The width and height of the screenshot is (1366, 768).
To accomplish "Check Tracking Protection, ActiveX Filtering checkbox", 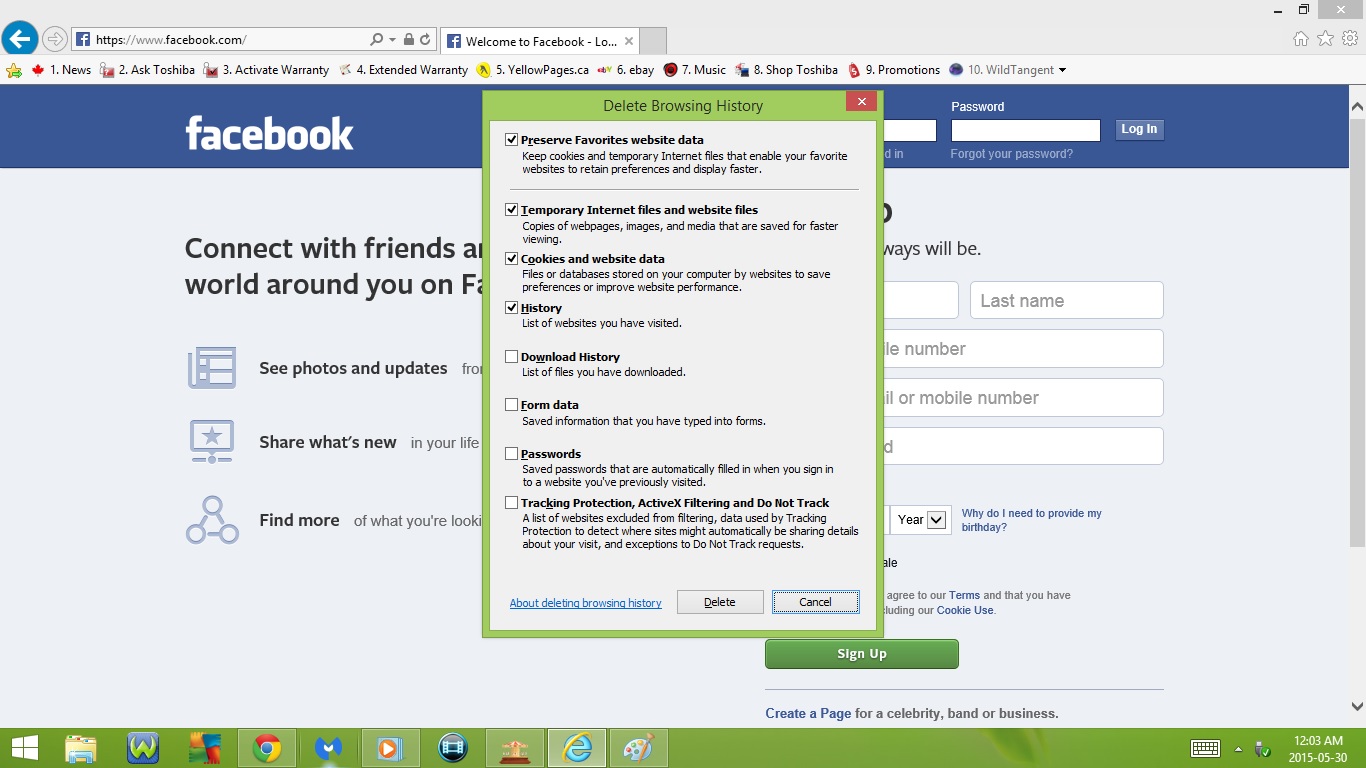I will click(x=511, y=503).
